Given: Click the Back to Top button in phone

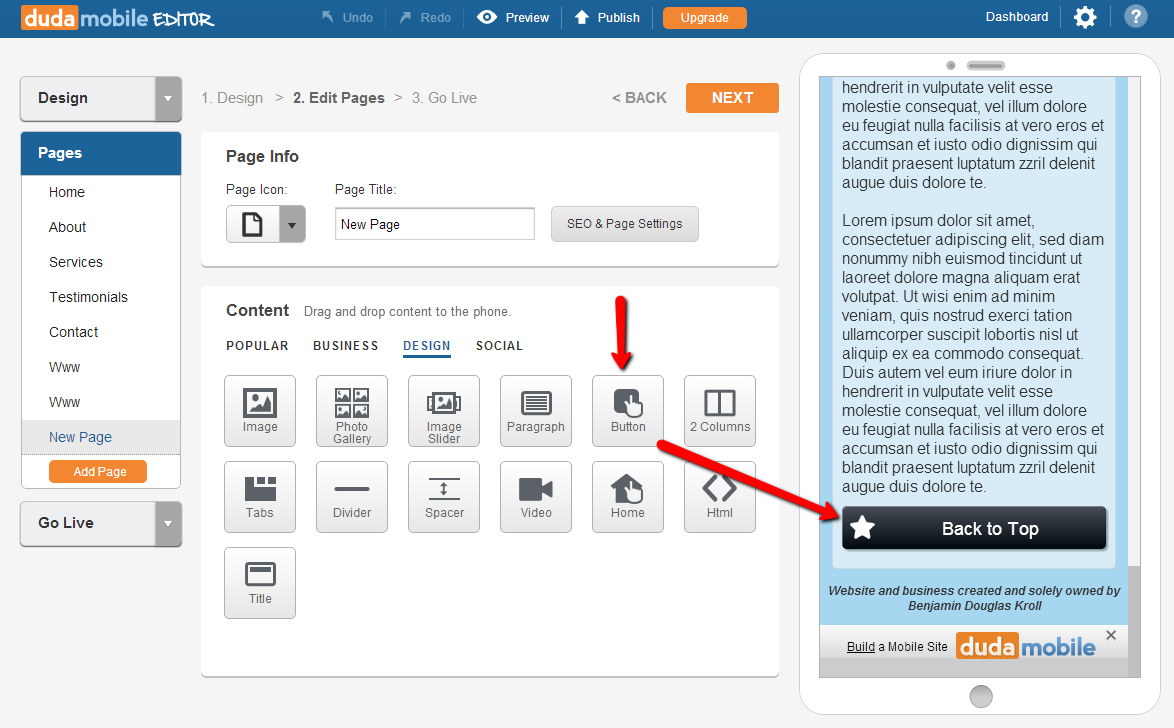Looking at the screenshot, I should coord(974,529).
